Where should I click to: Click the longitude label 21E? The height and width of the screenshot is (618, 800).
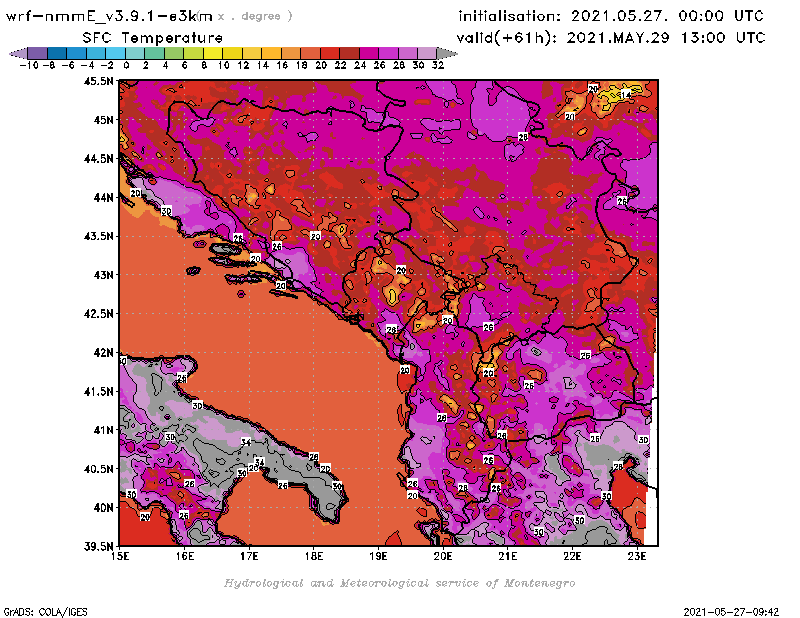[508, 556]
